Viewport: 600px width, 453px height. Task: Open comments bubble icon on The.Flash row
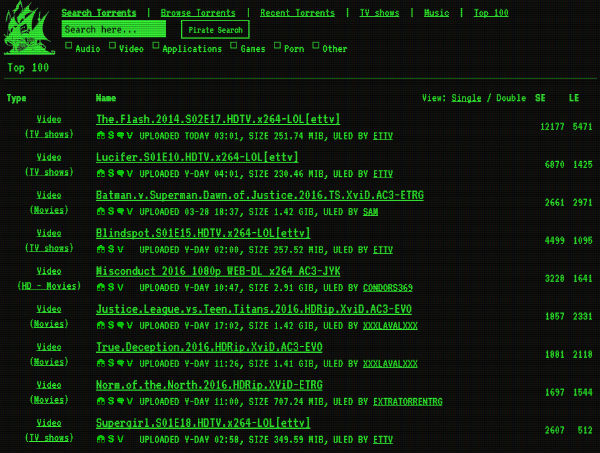click(121, 135)
